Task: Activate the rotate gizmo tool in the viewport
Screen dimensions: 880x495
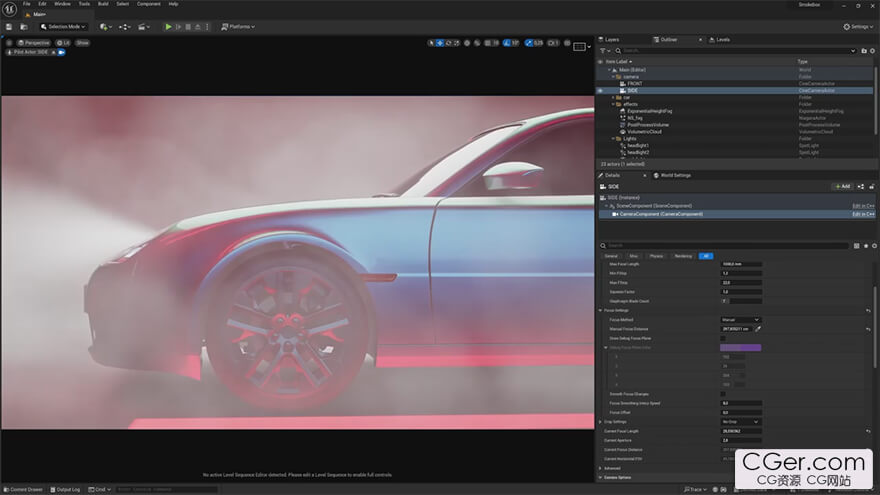Action: [x=448, y=43]
